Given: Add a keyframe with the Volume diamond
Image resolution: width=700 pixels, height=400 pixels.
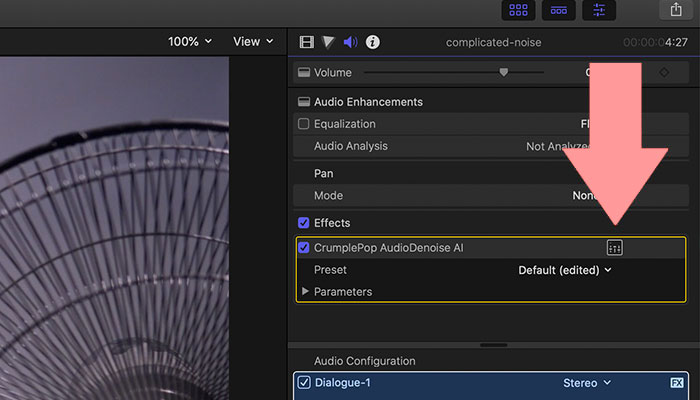Looking at the screenshot, I should [664, 72].
